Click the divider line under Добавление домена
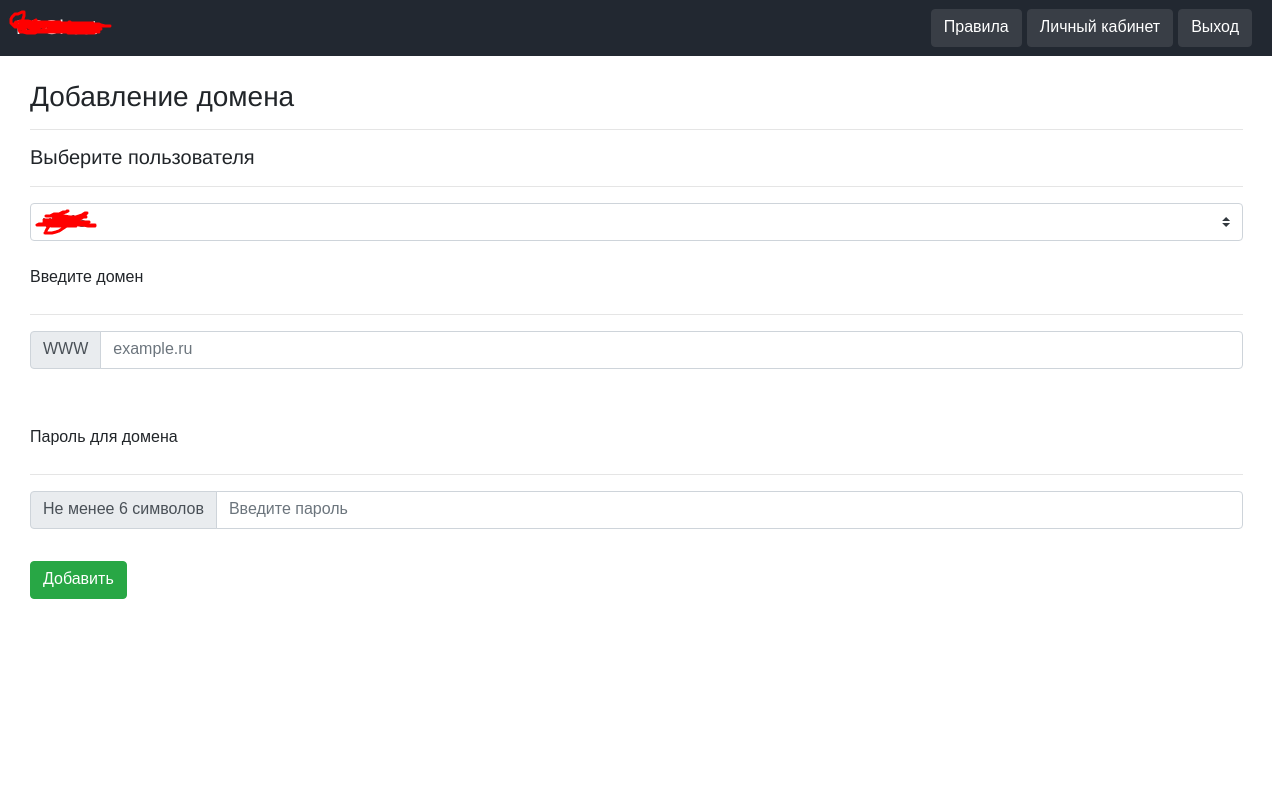The width and height of the screenshot is (1272, 799). [636, 129]
